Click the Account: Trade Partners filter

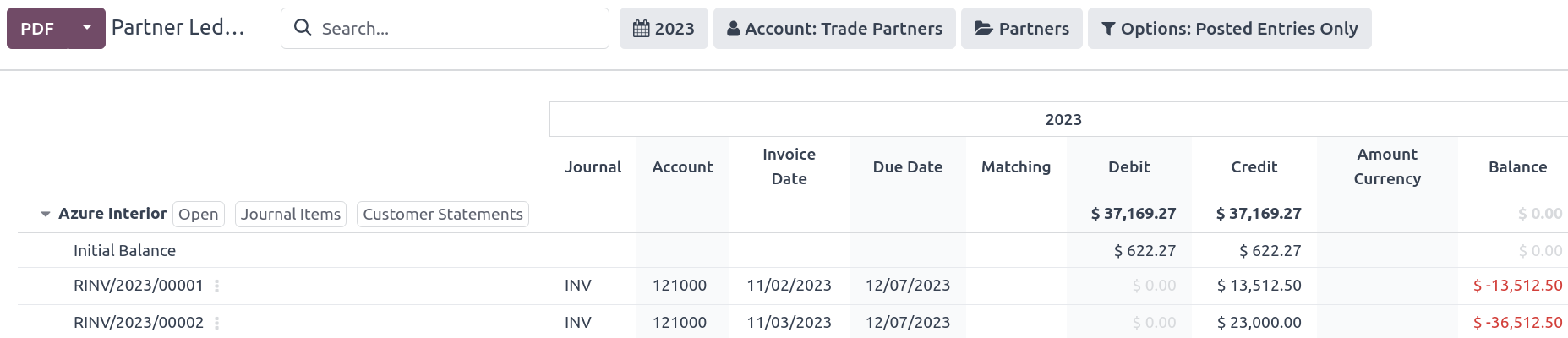click(x=834, y=29)
